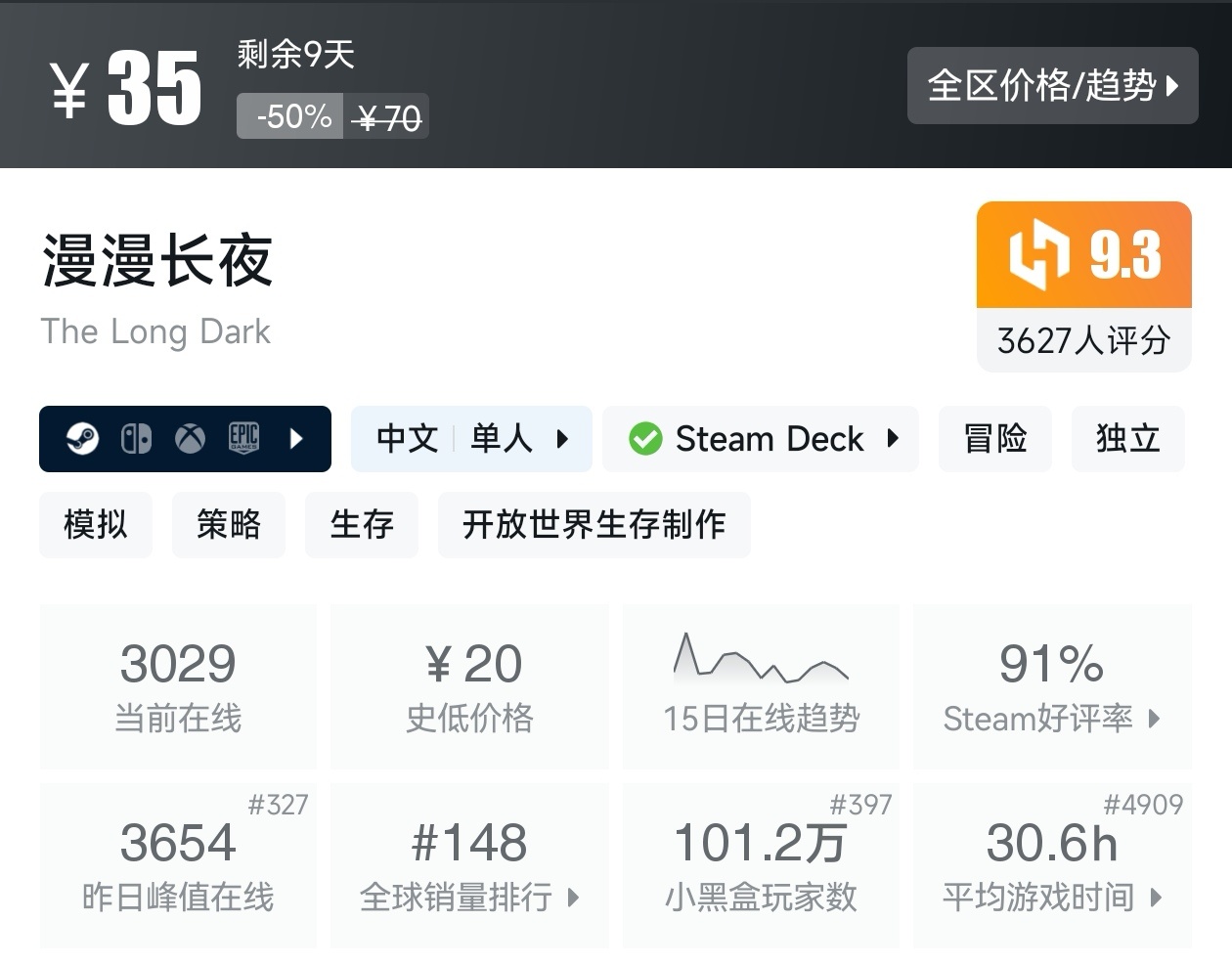The image size is (1232, 965).
Task: Select the 模拟 category tag
Action: pyautogui.click(x=96, y=525)
